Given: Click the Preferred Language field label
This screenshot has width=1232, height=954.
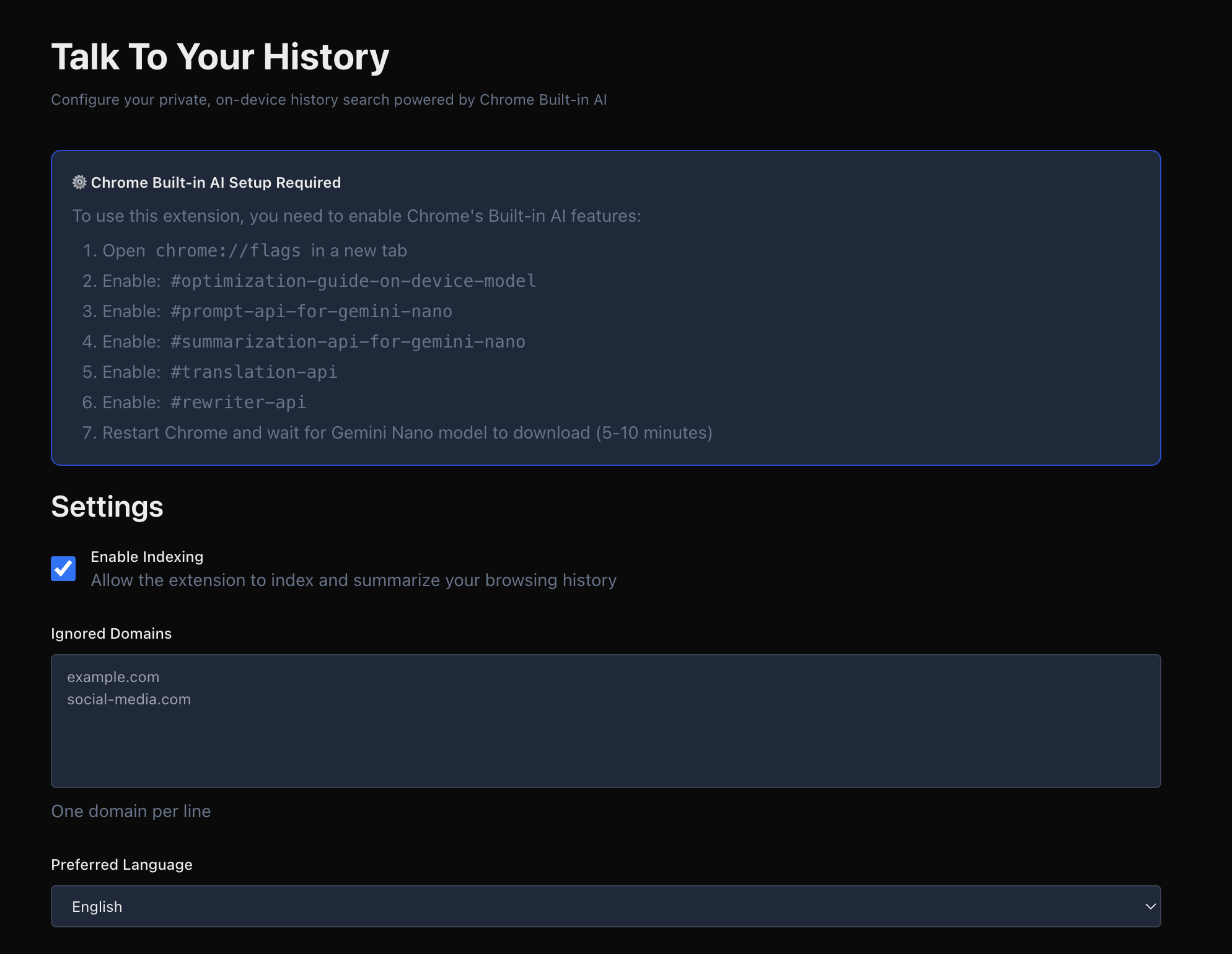Looking at the screenshot, I should (121, 865).
